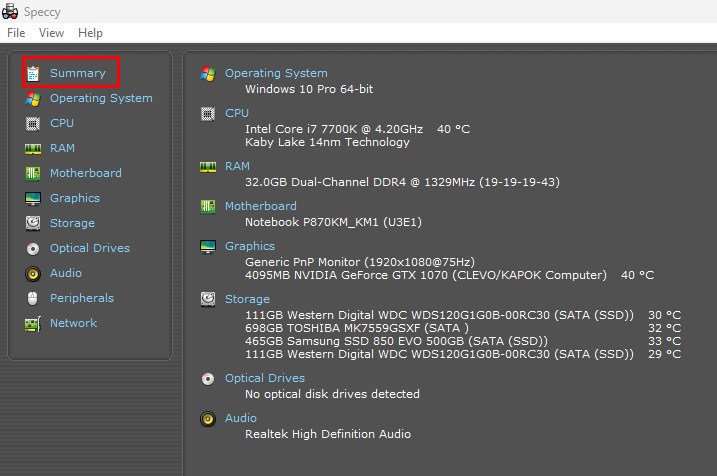Screen dimensions: 717x476
Task: Click the Operating System heading link in summary
Action: pyautogui.click(x=276, y=73)
